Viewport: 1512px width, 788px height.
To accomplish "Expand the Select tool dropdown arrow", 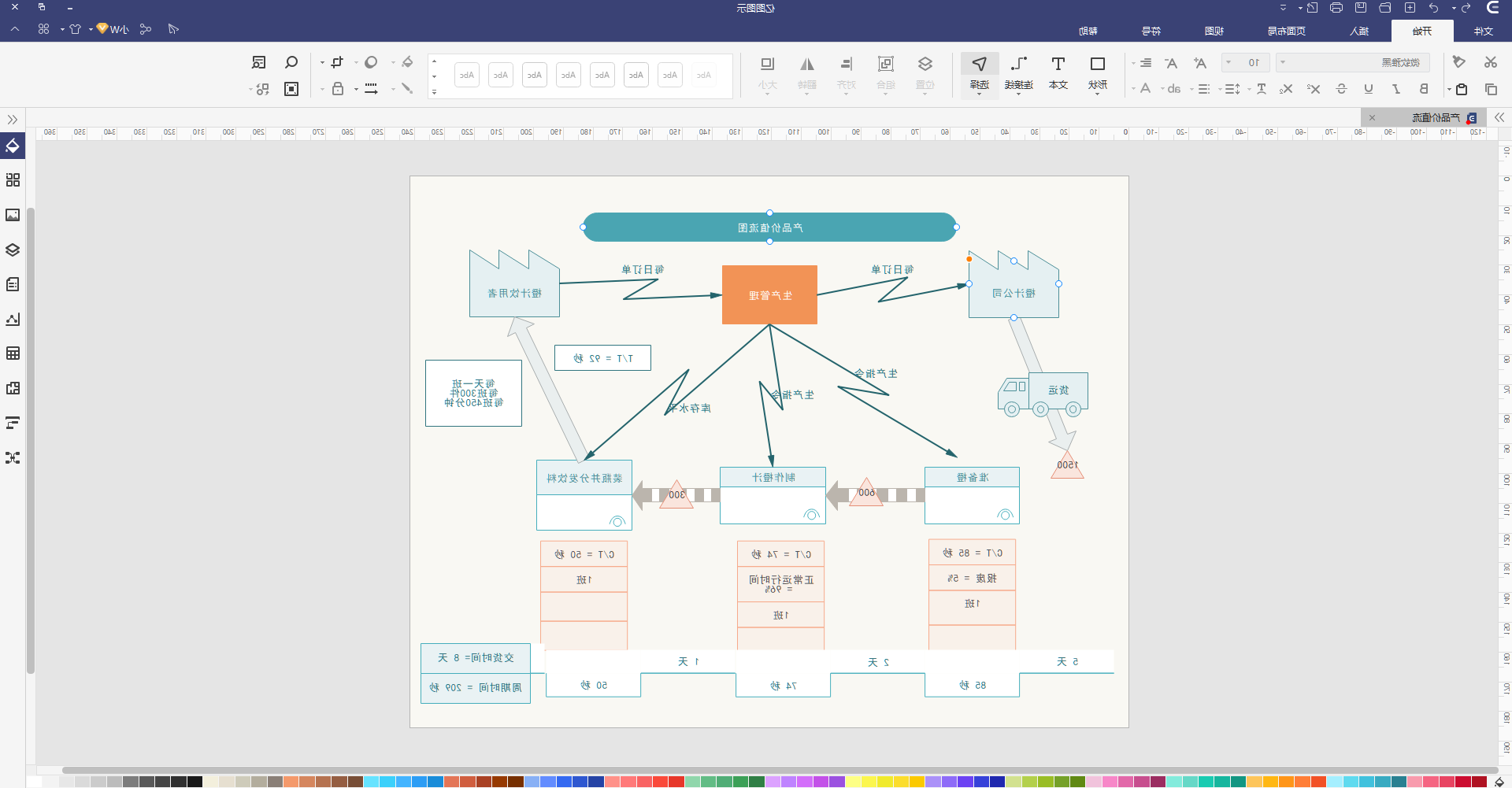I will point(980,94).
